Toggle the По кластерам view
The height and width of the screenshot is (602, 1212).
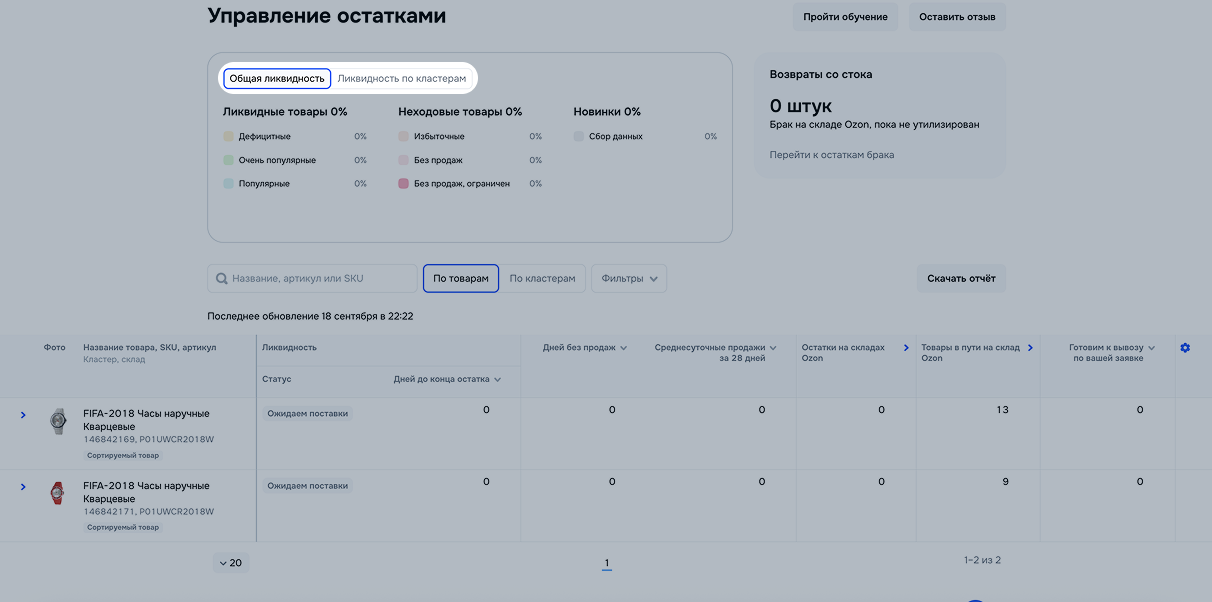click(542, 279)
